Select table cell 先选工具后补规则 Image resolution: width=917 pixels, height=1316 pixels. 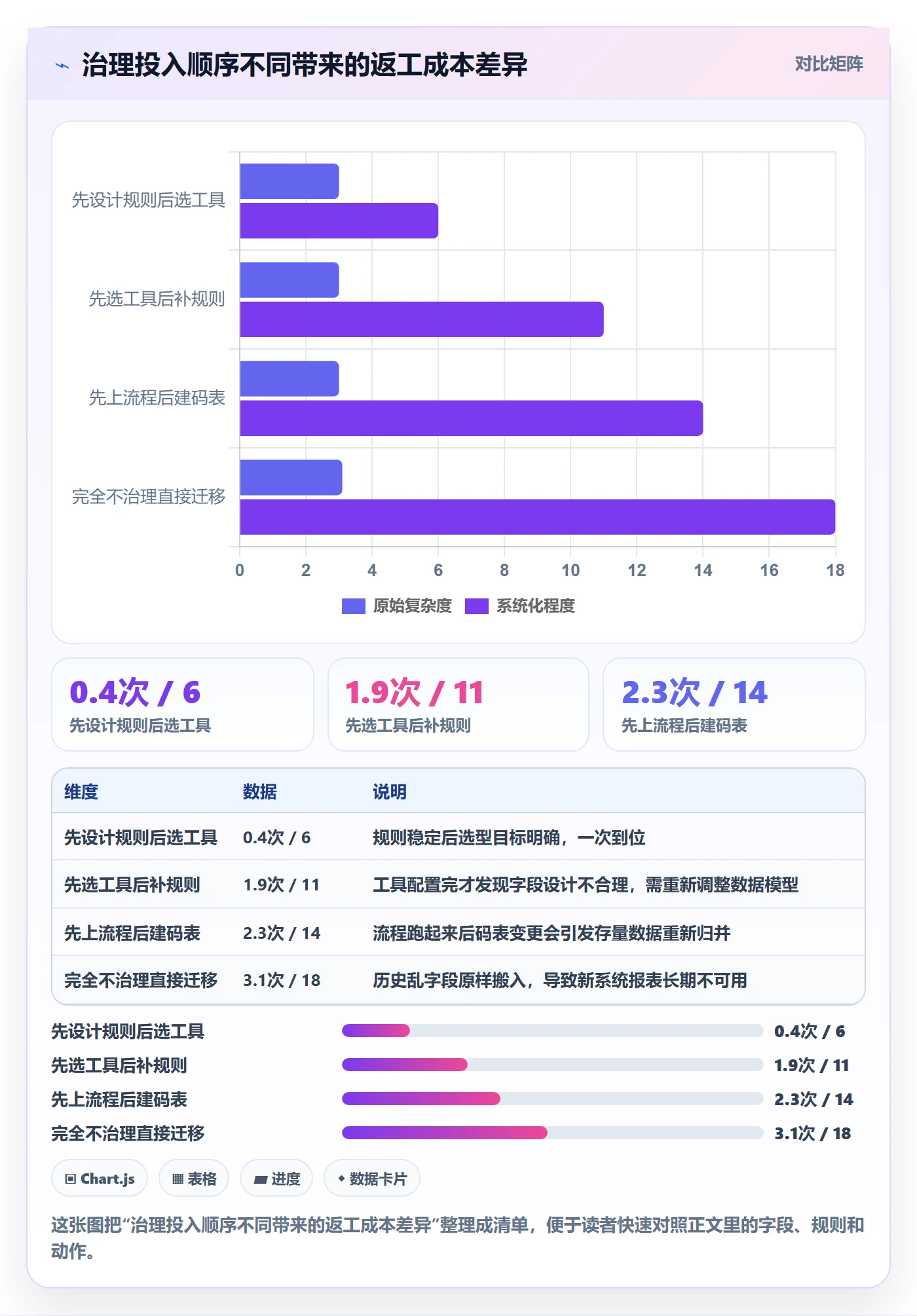click(x=132, y=885)
